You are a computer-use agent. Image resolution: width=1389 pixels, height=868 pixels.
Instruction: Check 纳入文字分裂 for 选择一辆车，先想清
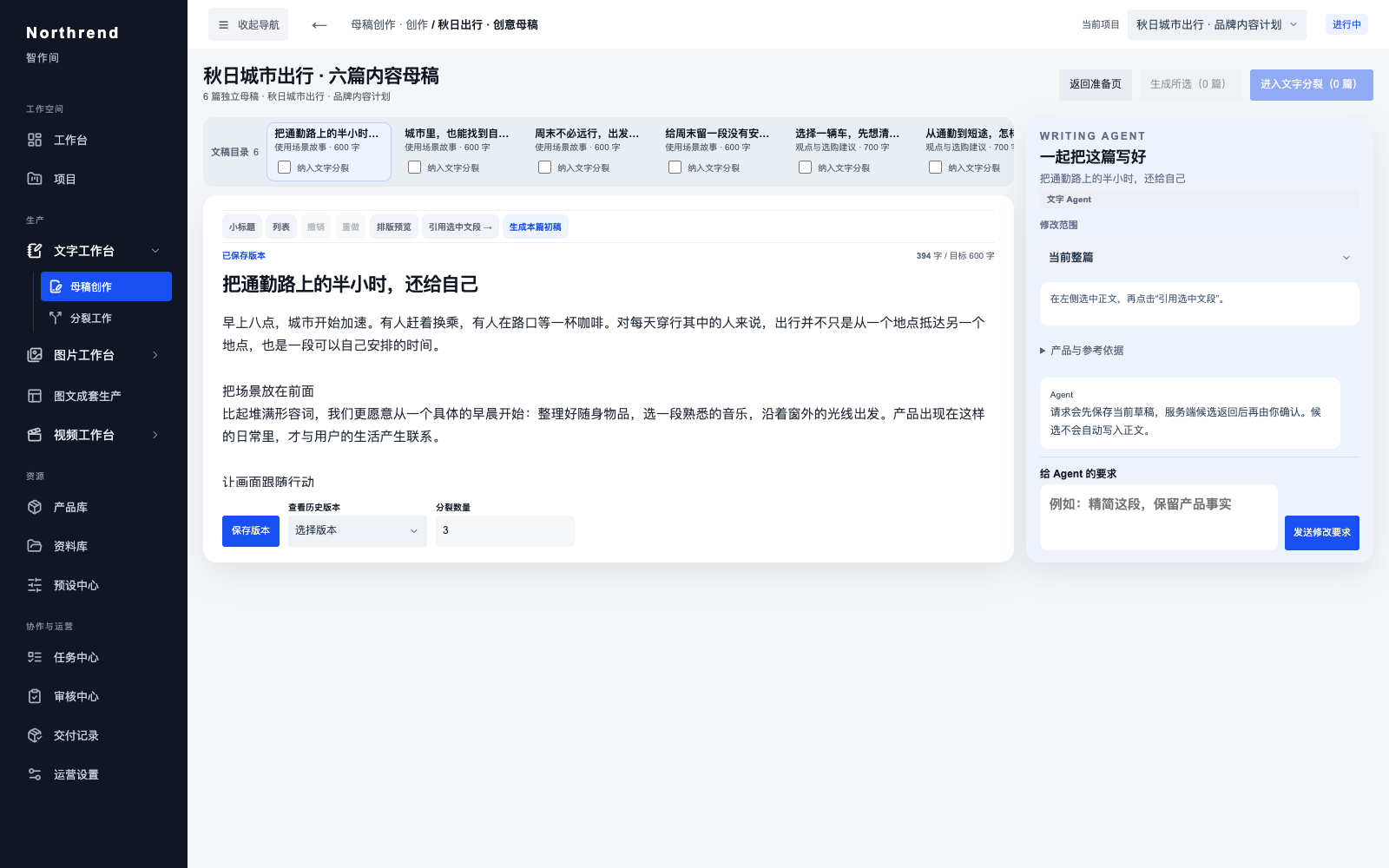click(805, 168)
